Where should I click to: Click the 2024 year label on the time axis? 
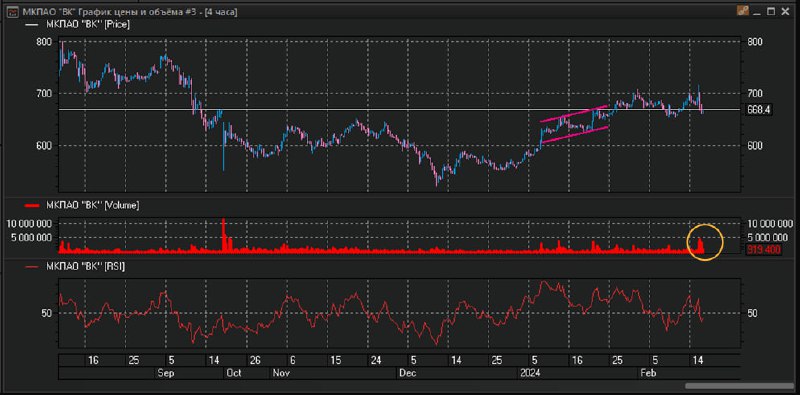tap(530, 373)
